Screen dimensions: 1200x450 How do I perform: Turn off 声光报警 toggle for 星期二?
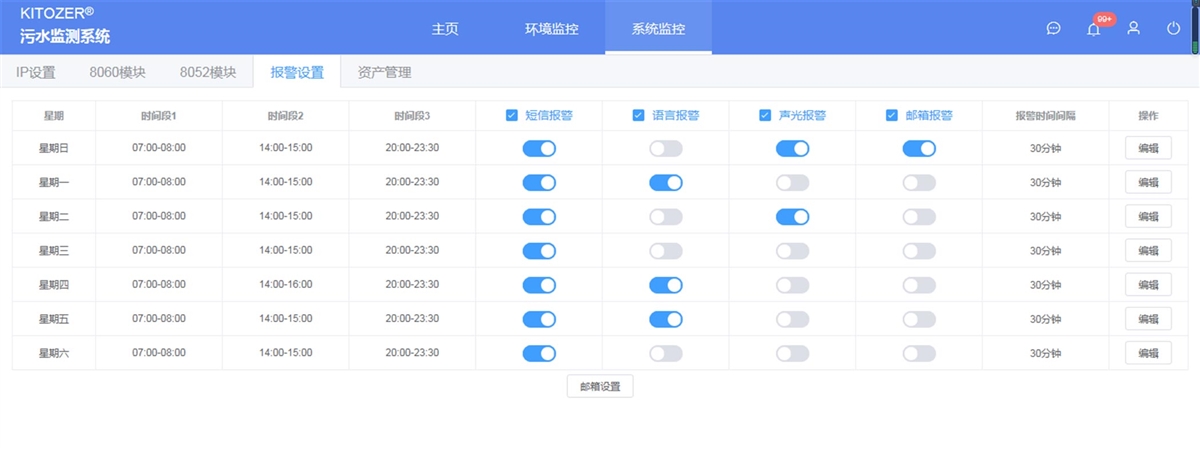pos(793,217)
